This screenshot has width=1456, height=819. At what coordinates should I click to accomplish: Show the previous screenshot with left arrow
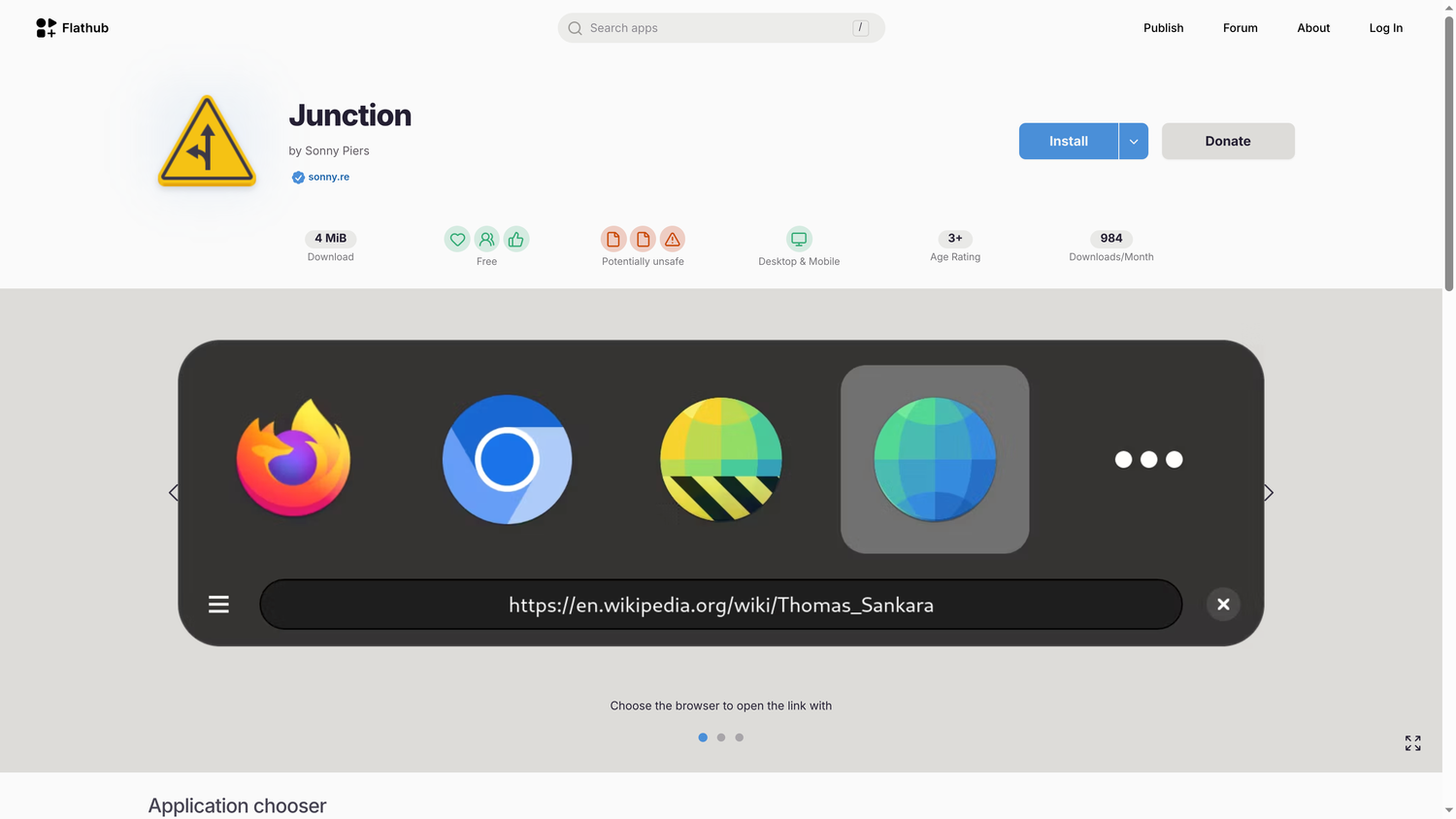tap(174, 493)
